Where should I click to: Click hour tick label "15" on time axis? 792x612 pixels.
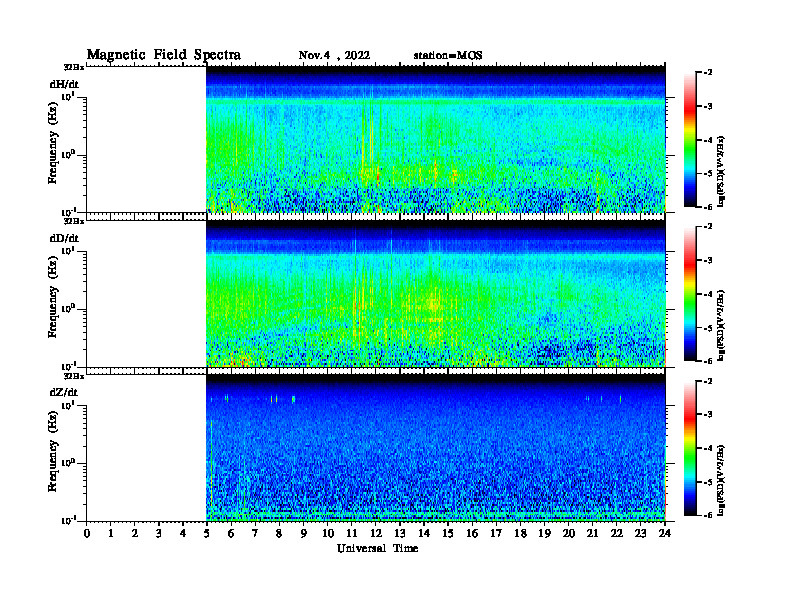tap(448, 534)
